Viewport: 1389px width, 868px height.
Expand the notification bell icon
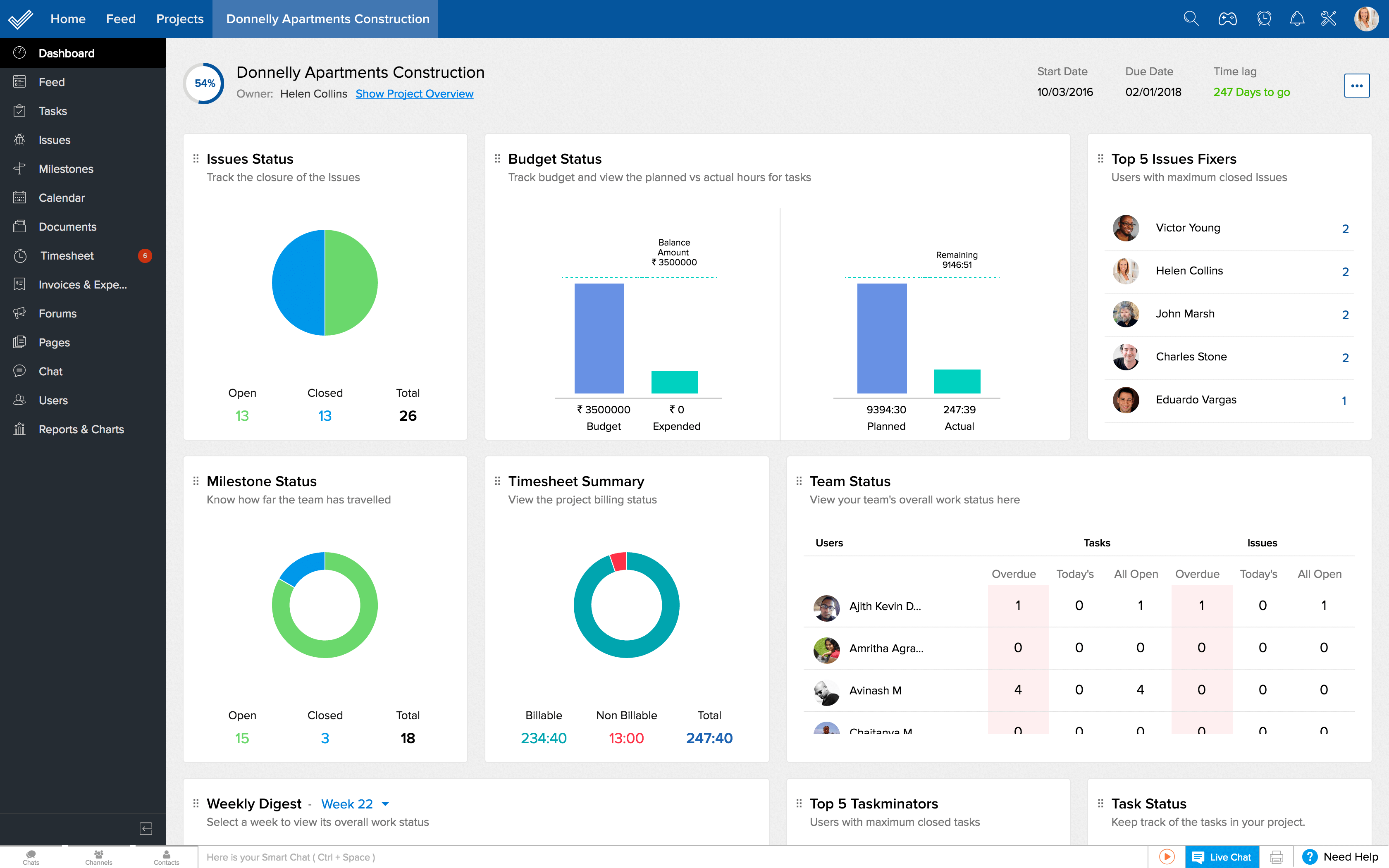click(x=1296, y=18)
